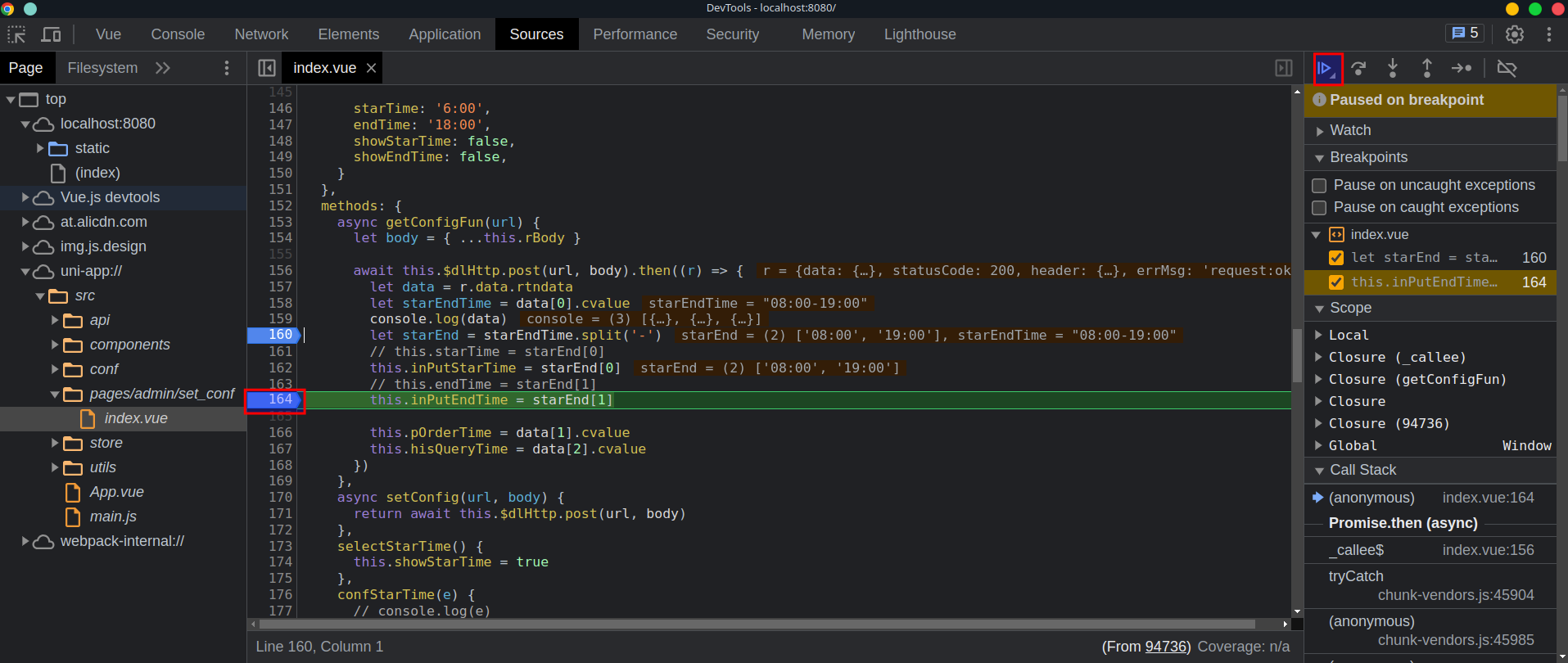Open the Filesystem navigator tab
The height and width of the screenshot is (663, 1568).
coord(102,68)
